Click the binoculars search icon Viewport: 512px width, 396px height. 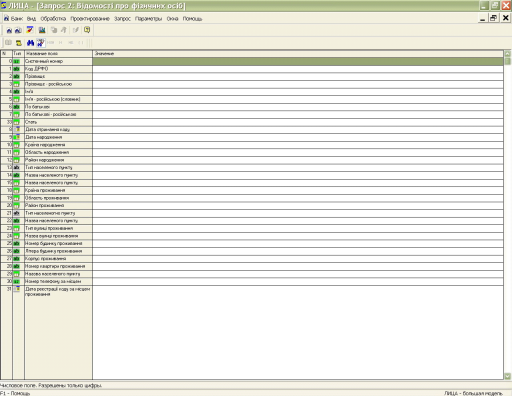30,43
